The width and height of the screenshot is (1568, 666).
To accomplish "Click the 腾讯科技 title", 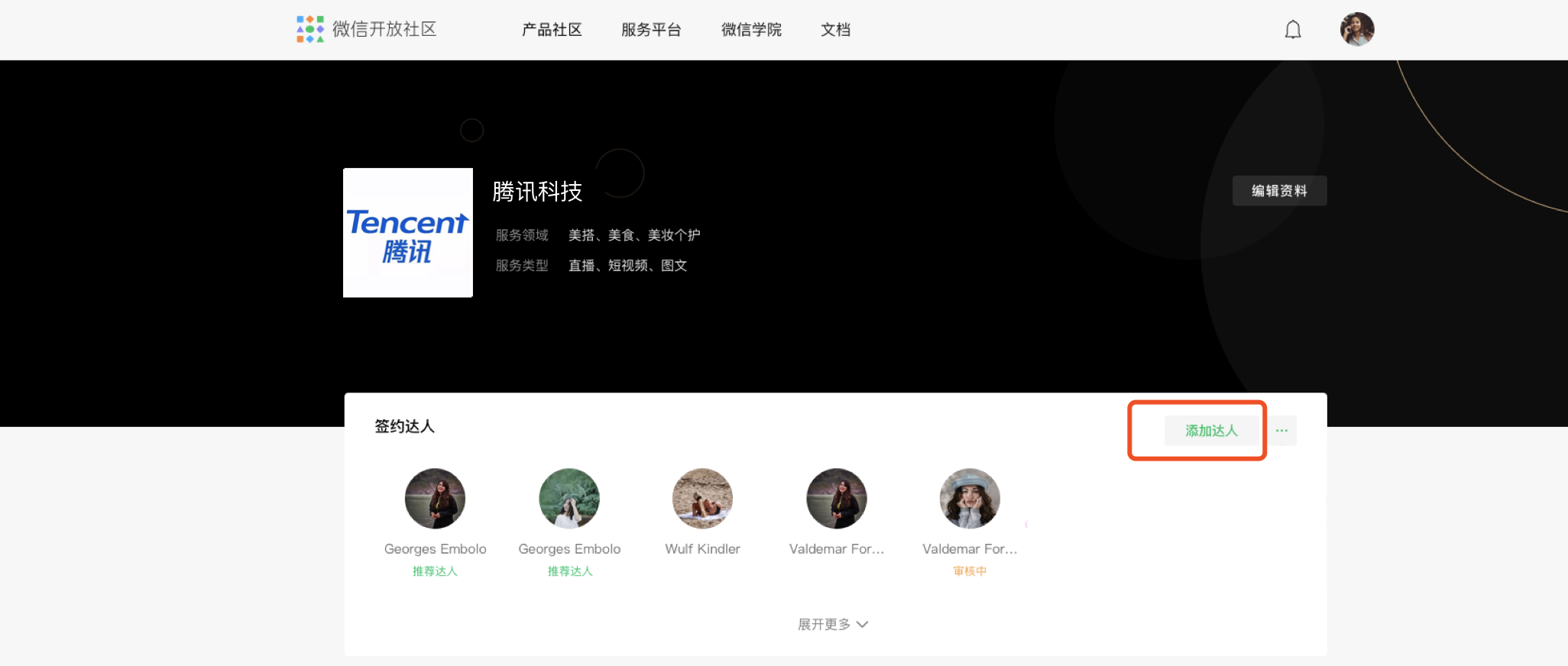I will click(x=537, y=192).
